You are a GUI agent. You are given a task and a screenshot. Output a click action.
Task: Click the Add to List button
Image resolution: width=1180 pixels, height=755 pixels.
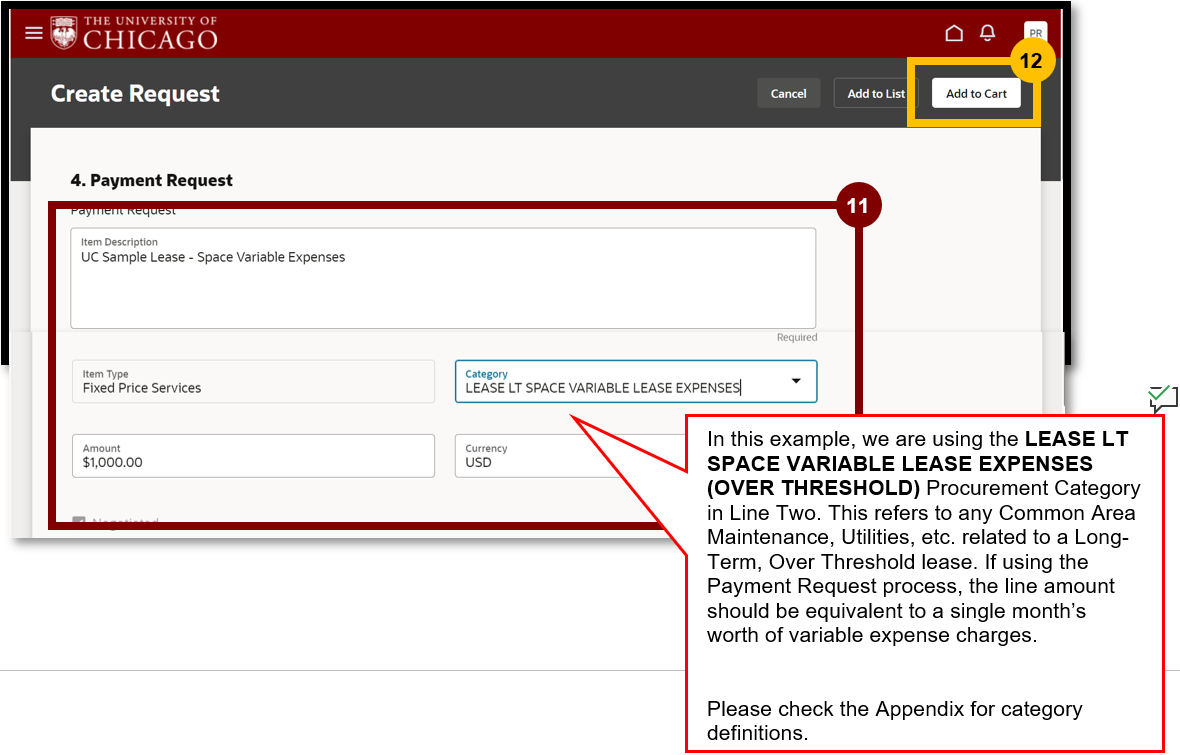(x=875, y=93)
